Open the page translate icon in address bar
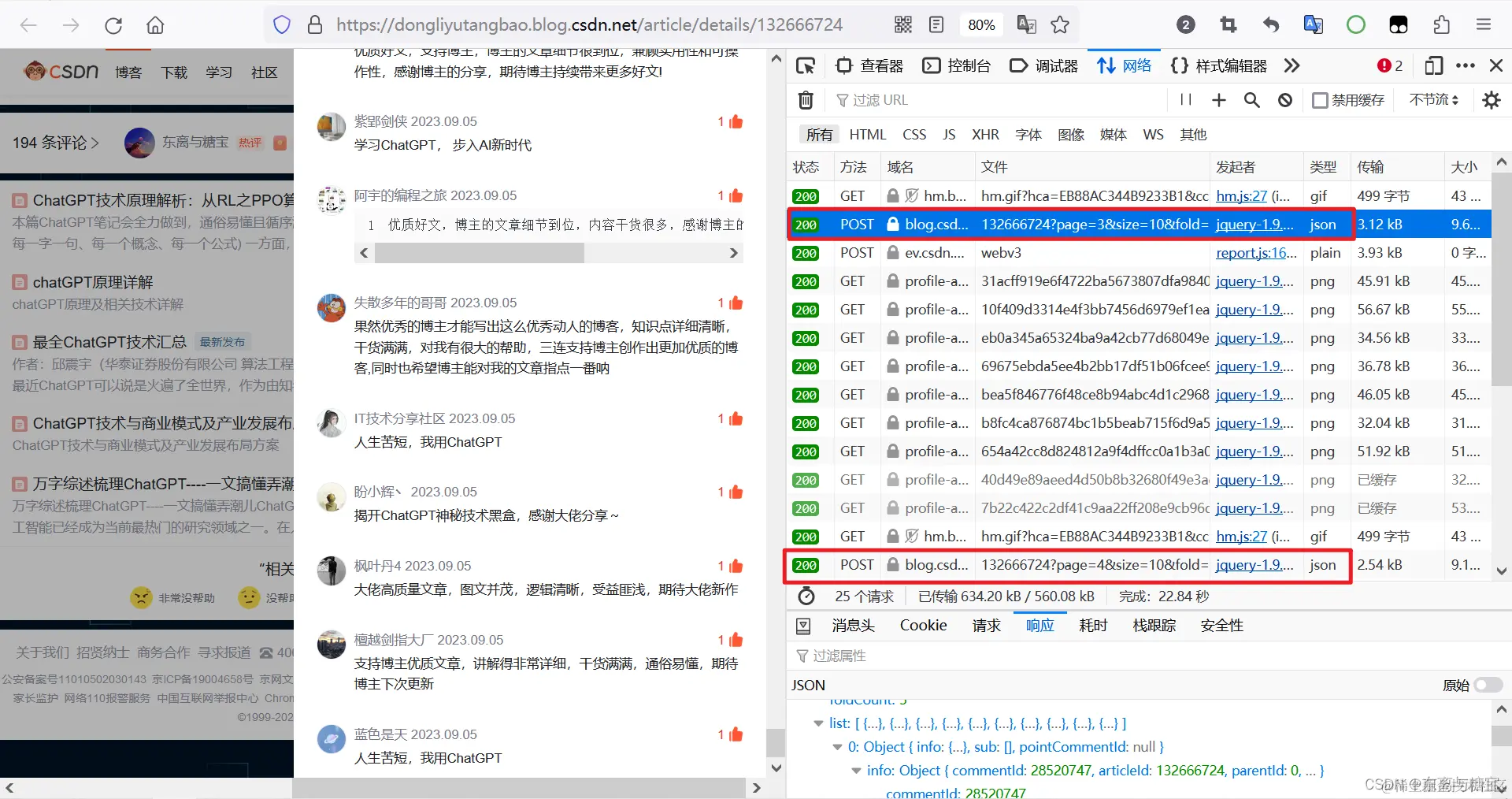 [x=1025, y=24]
